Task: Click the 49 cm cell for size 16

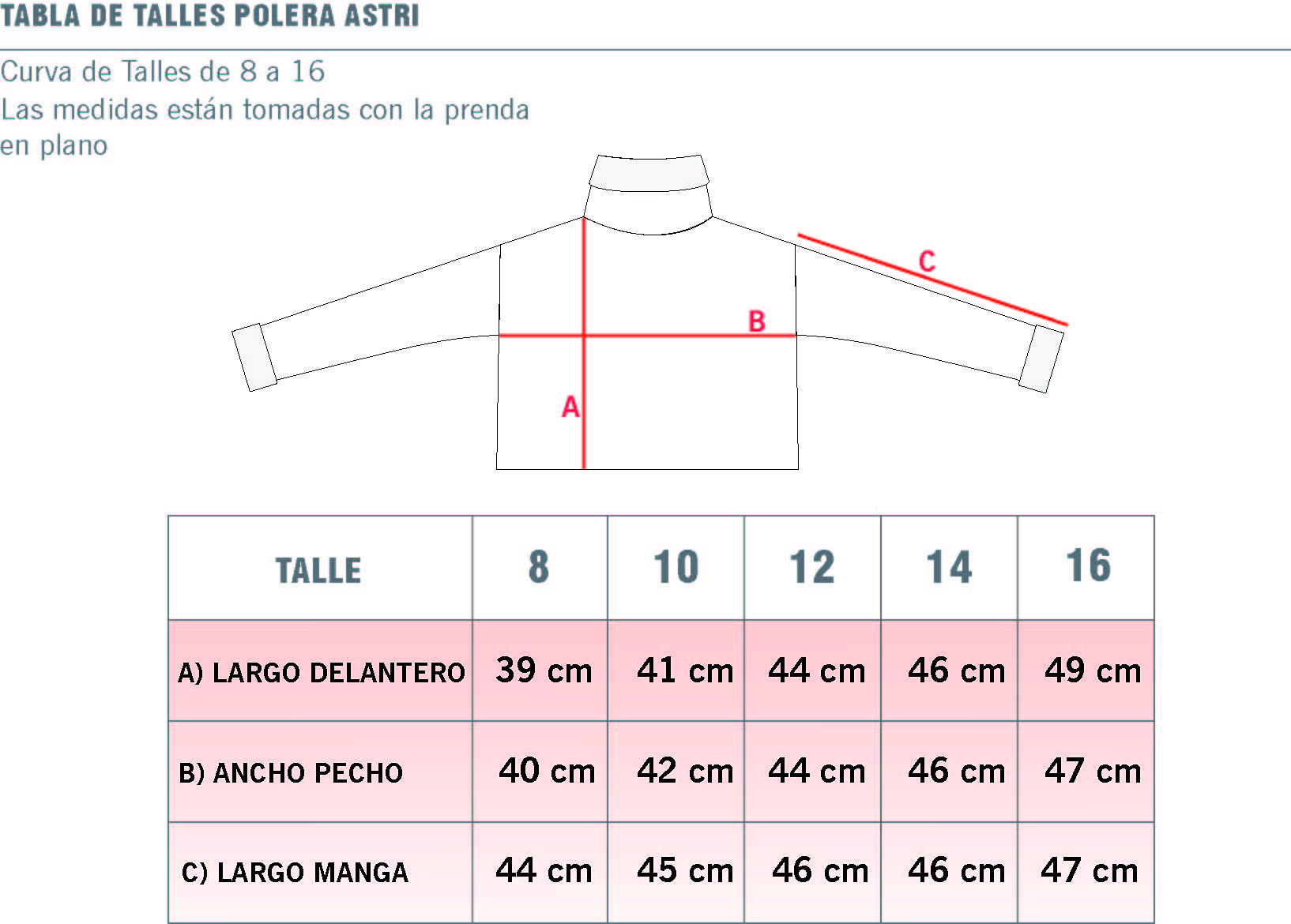Action: tap(1086, 670)
